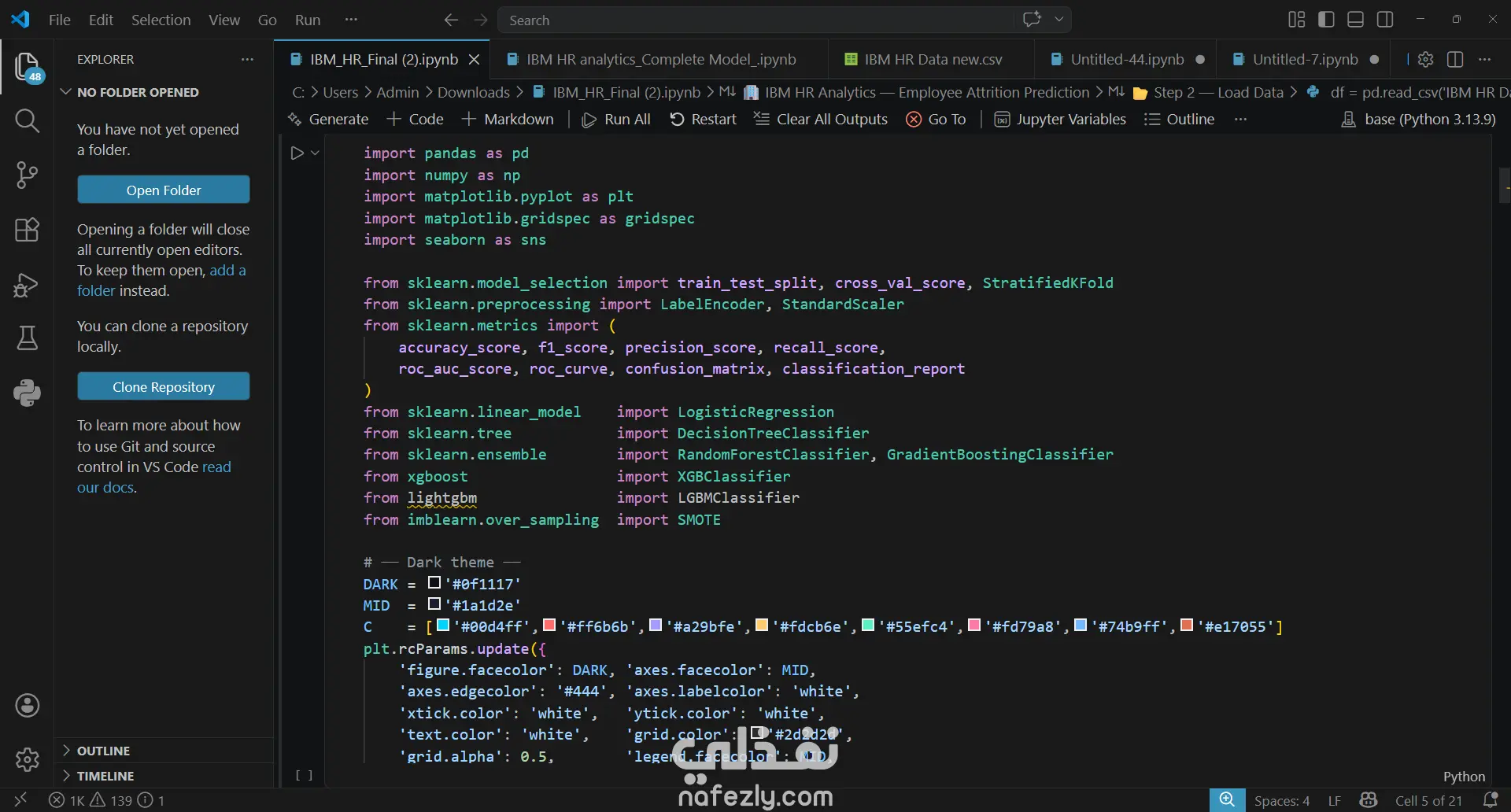This screenshot has height=812, width=1511.
Task: Switch to IBM HR Data new.csv tab
Action: click(929, 59)
